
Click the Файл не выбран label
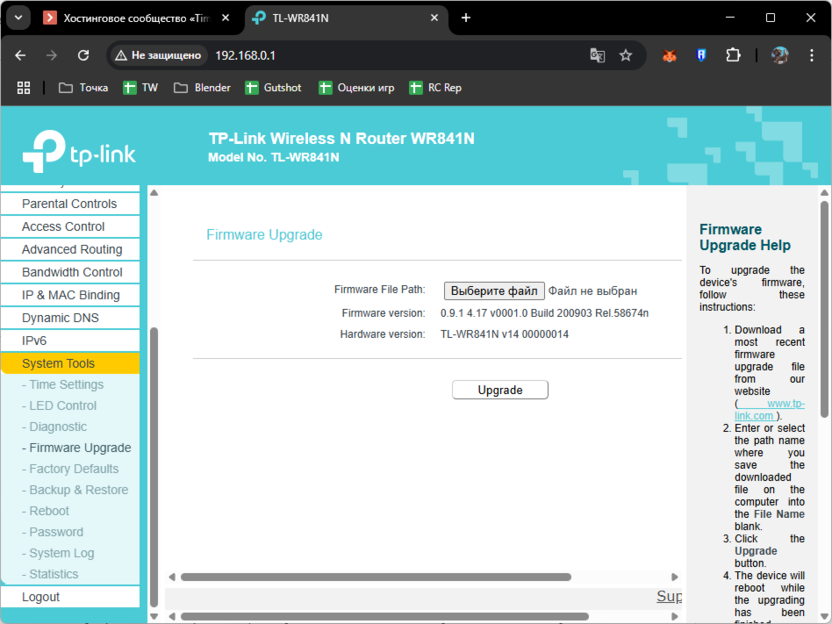click(593, 291)
